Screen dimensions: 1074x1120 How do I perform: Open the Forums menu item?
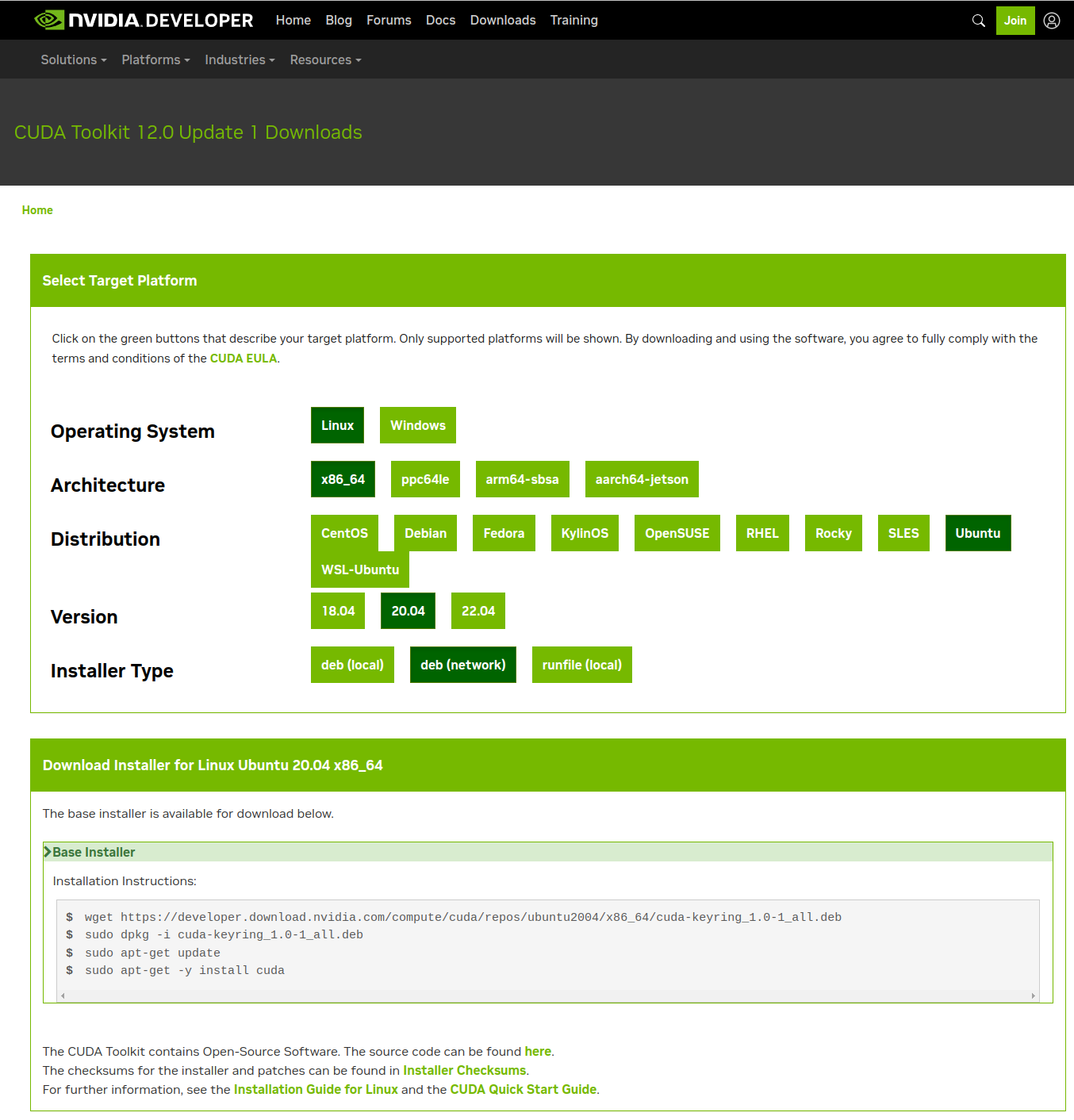pyautogui.click(x=389, y=20)
